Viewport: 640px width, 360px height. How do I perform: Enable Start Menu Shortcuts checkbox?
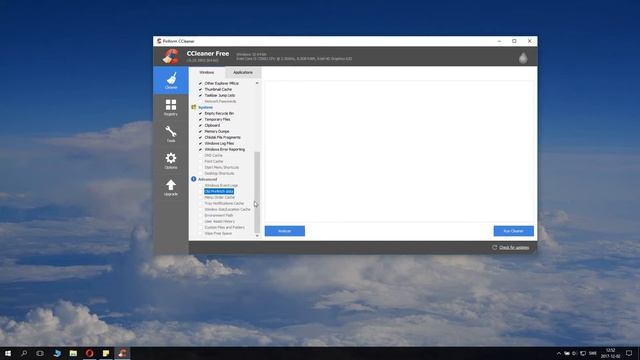(x=200, y=167)
